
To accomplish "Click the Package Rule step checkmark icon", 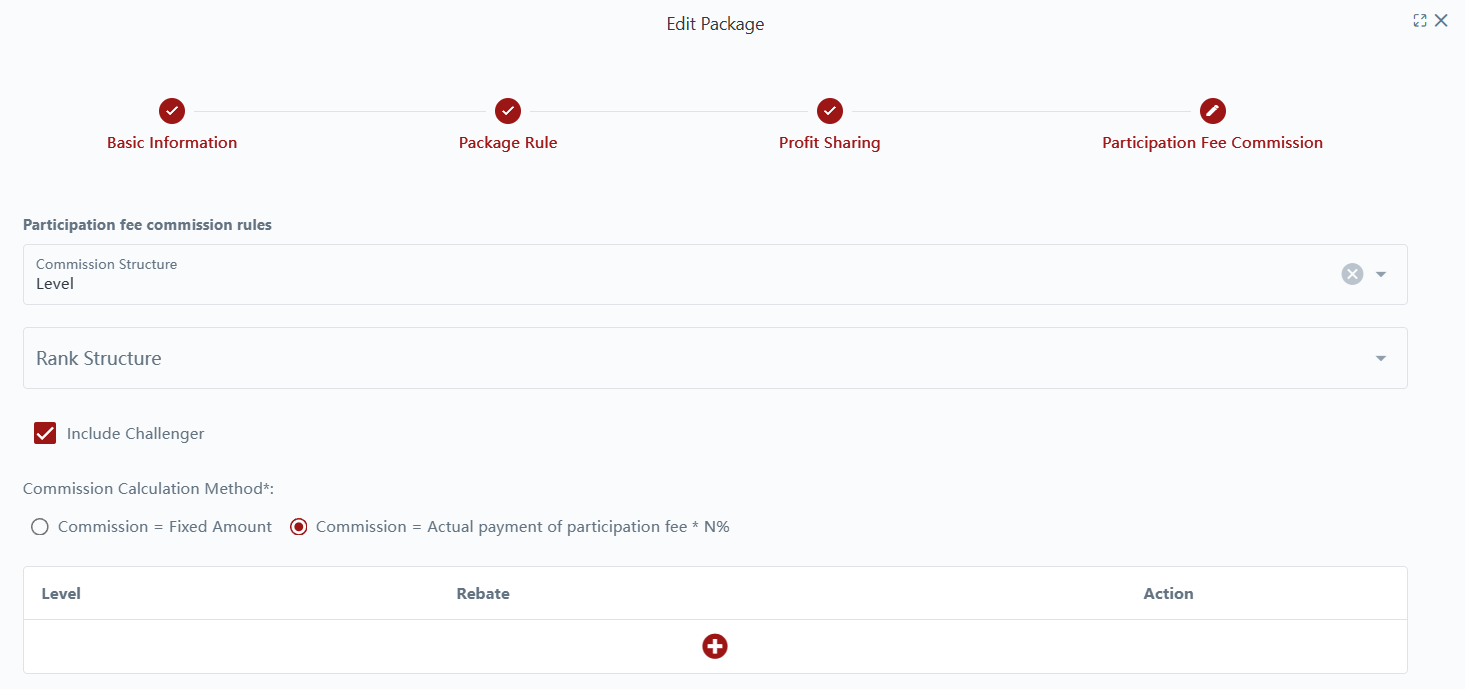I will (x=508, y=111).
